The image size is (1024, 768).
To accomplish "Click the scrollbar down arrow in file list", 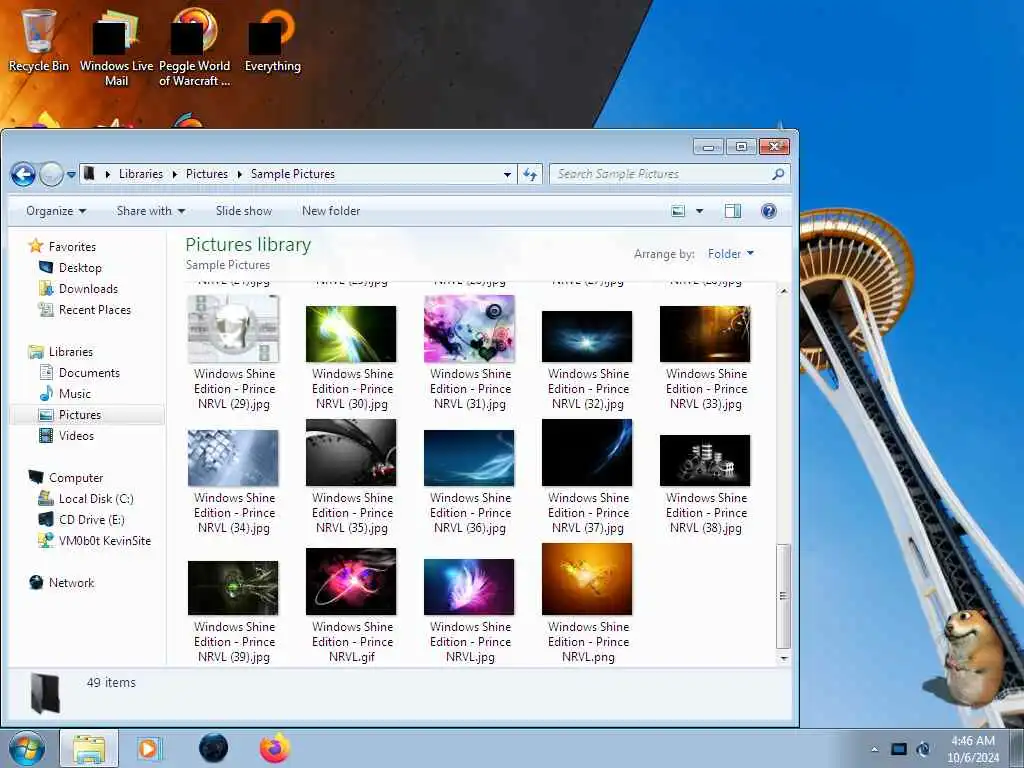I will click(x=784, y=658).
